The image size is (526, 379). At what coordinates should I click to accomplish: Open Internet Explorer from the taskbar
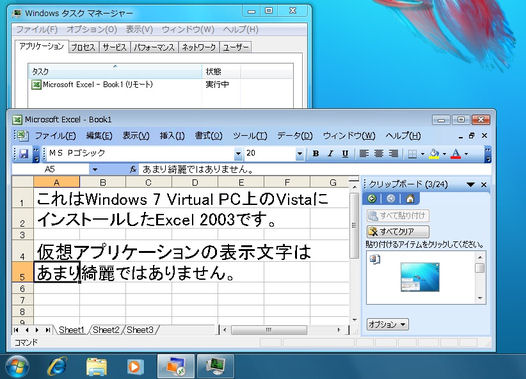tap(57, 366)
